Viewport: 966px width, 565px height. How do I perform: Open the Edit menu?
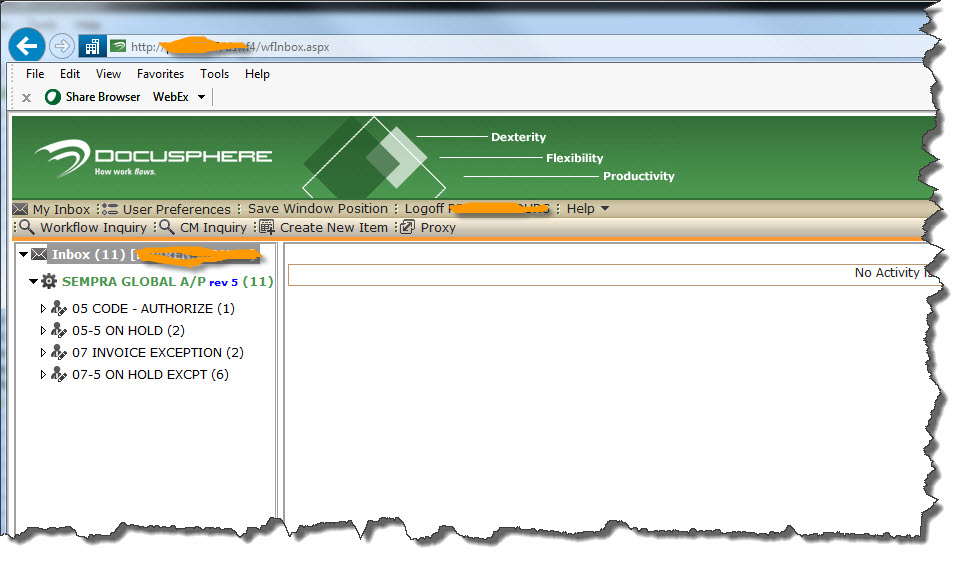(x=70, y=74)
